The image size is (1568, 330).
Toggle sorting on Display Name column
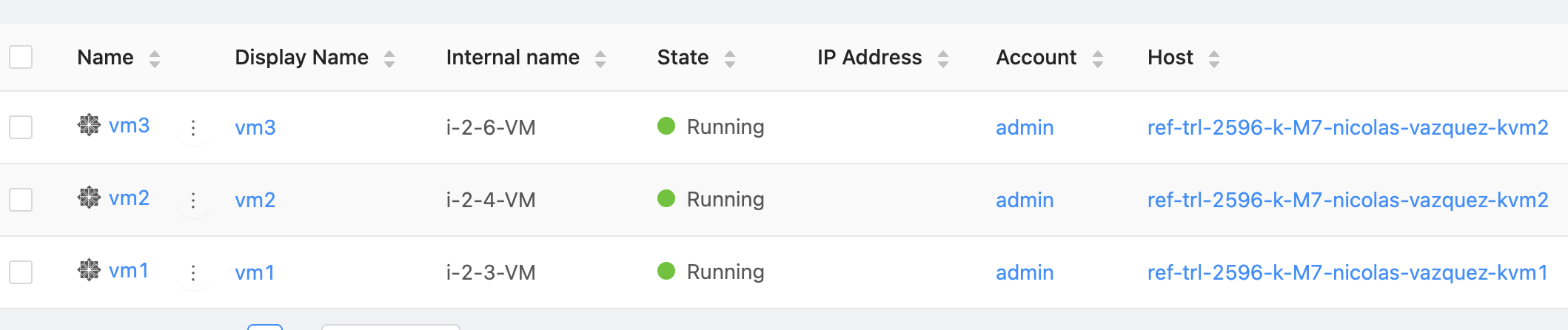coord(389,58)
